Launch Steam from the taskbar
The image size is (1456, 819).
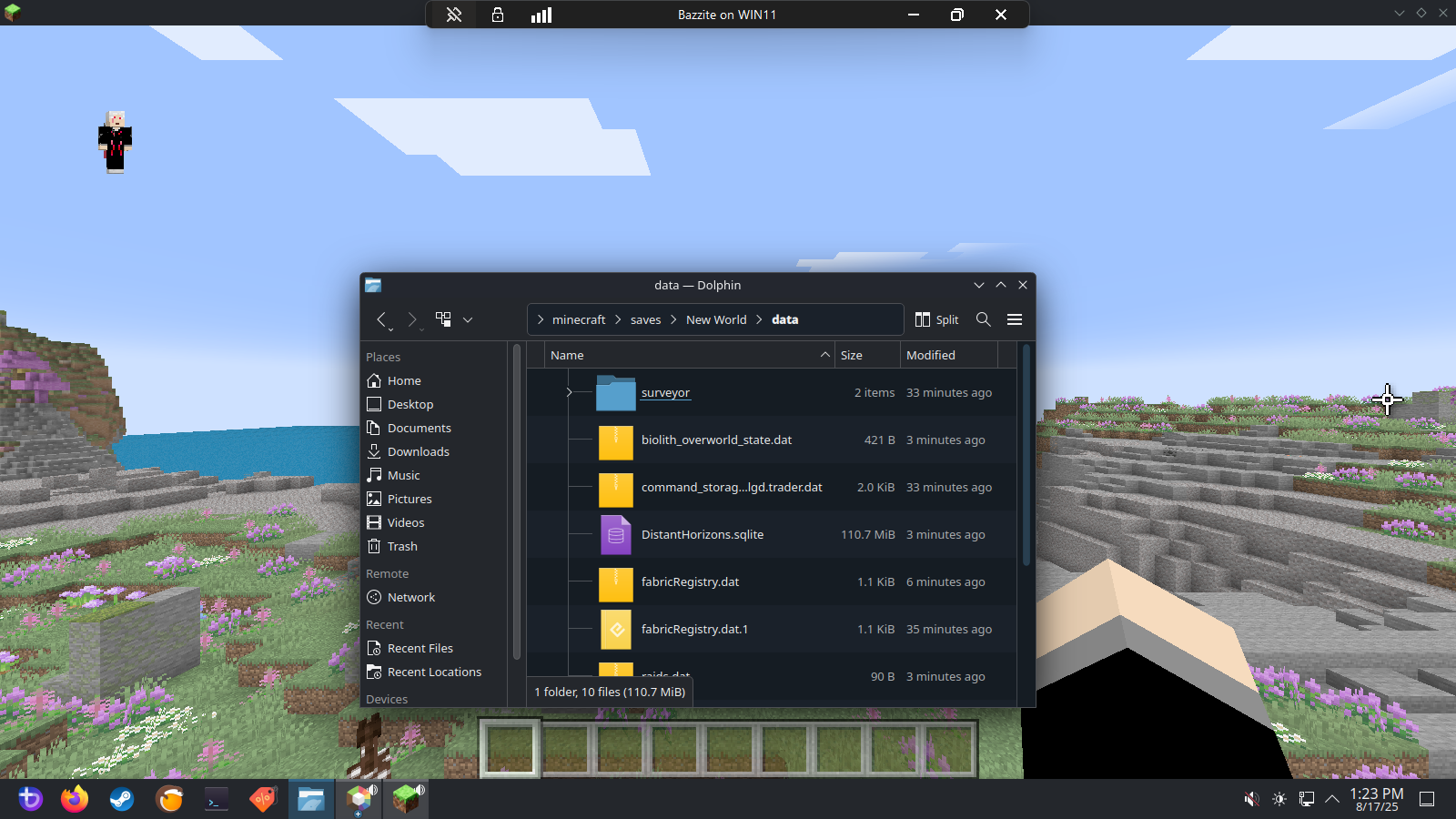click(122, 799)
